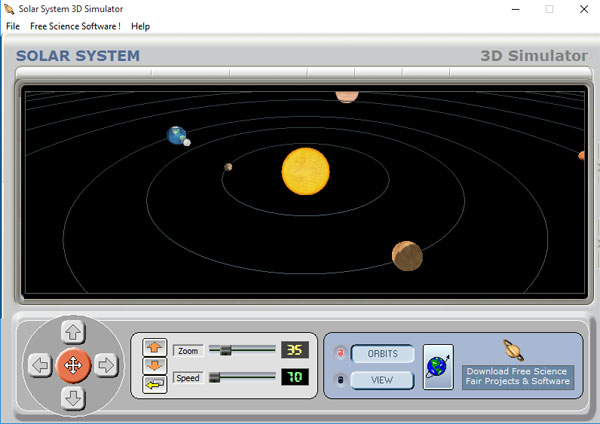Open the File menu
This screenshot has width=600, height=424.
tap(13, 26)
